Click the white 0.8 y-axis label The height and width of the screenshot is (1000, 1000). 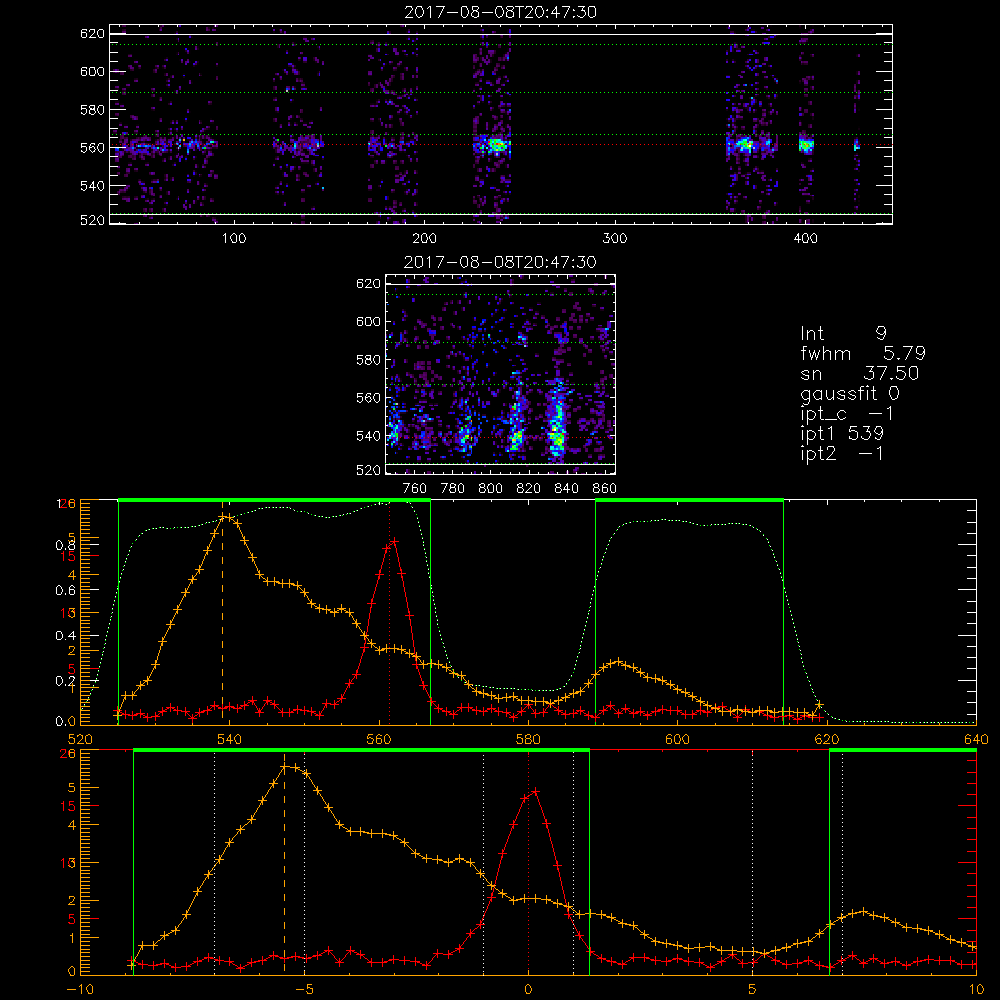tap(65, 545)
